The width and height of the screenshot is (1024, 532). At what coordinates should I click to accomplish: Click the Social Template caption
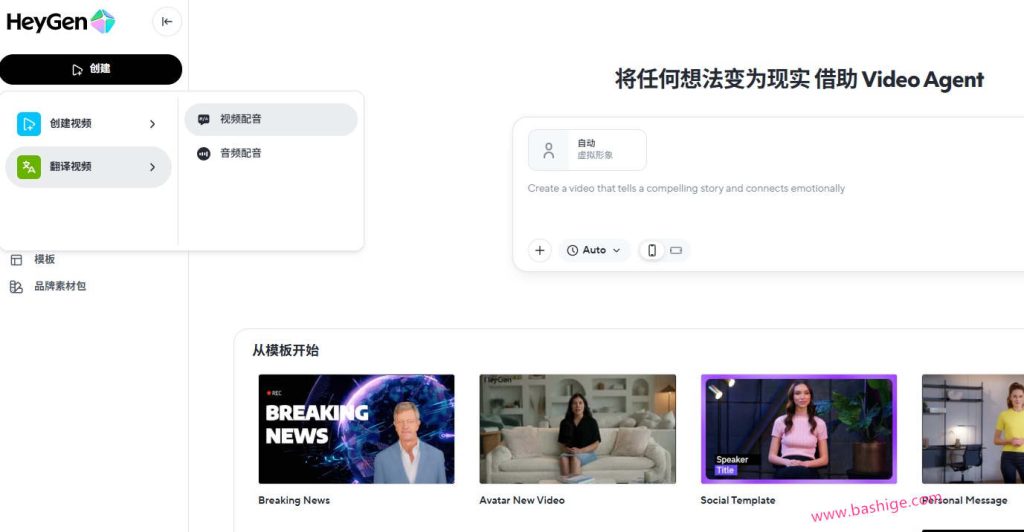click(x=738, y=501)
